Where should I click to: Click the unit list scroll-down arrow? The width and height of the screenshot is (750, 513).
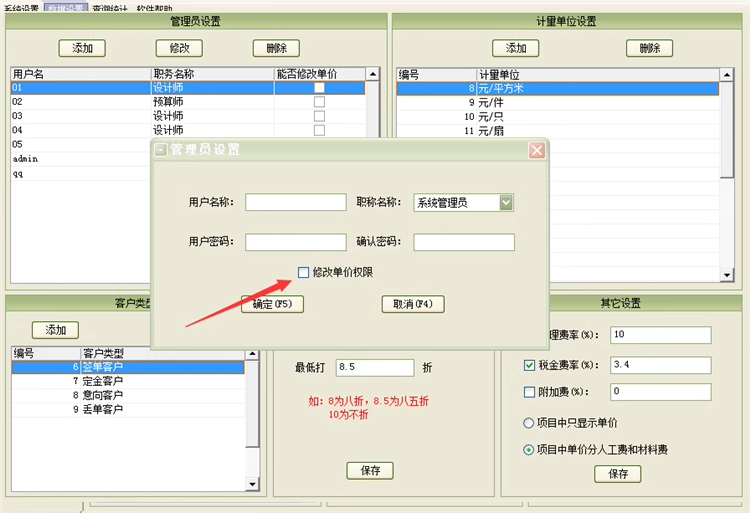click(x=727, y=275)
